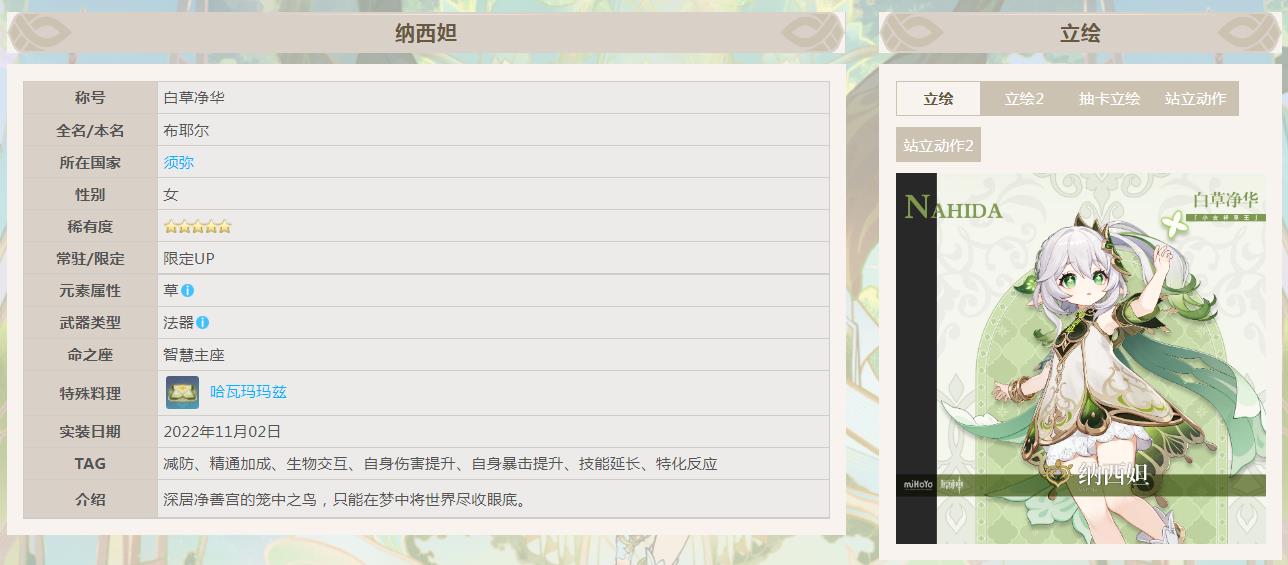This screenshot has width=1288, height=565.
Task: Show the 站立动作 tab
Action: [x=1195, y=98]
